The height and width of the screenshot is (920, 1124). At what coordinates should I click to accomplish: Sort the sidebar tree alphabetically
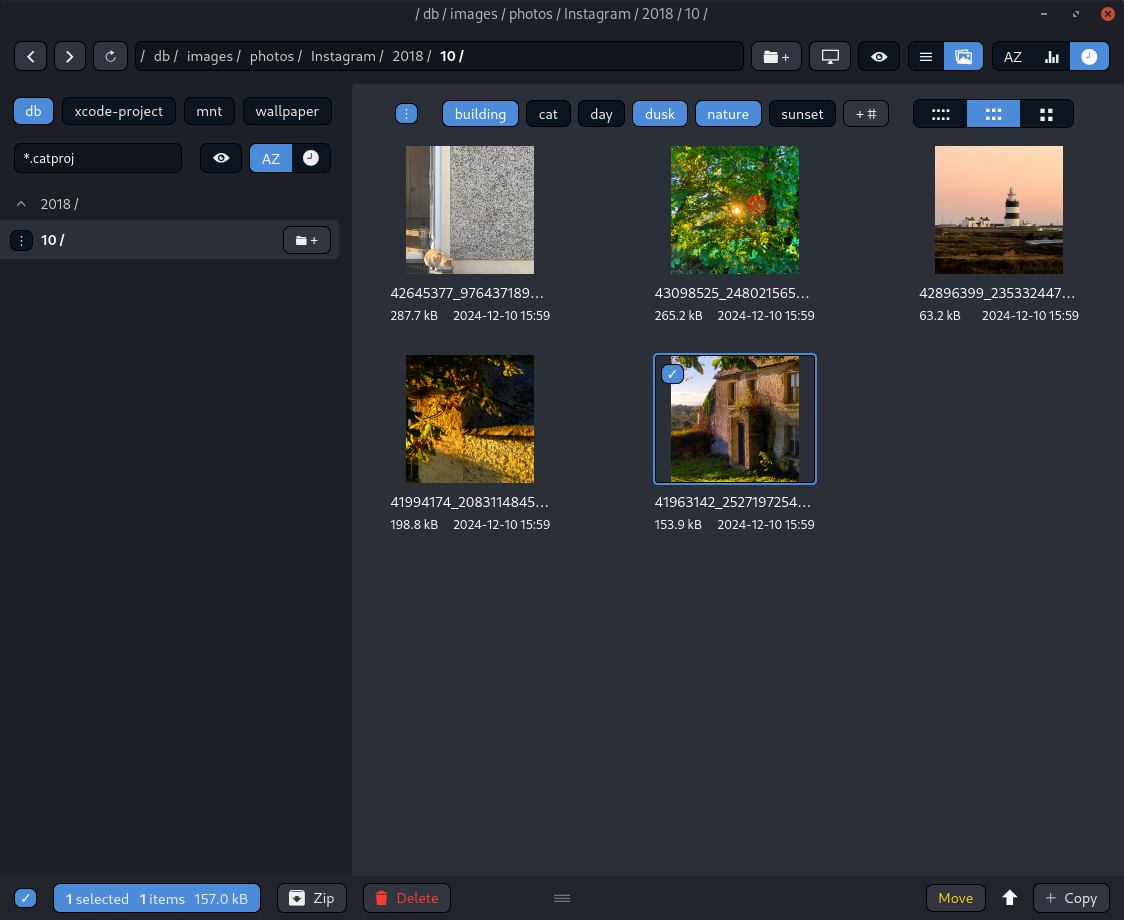pyautogui.click(x=271, y=158)
